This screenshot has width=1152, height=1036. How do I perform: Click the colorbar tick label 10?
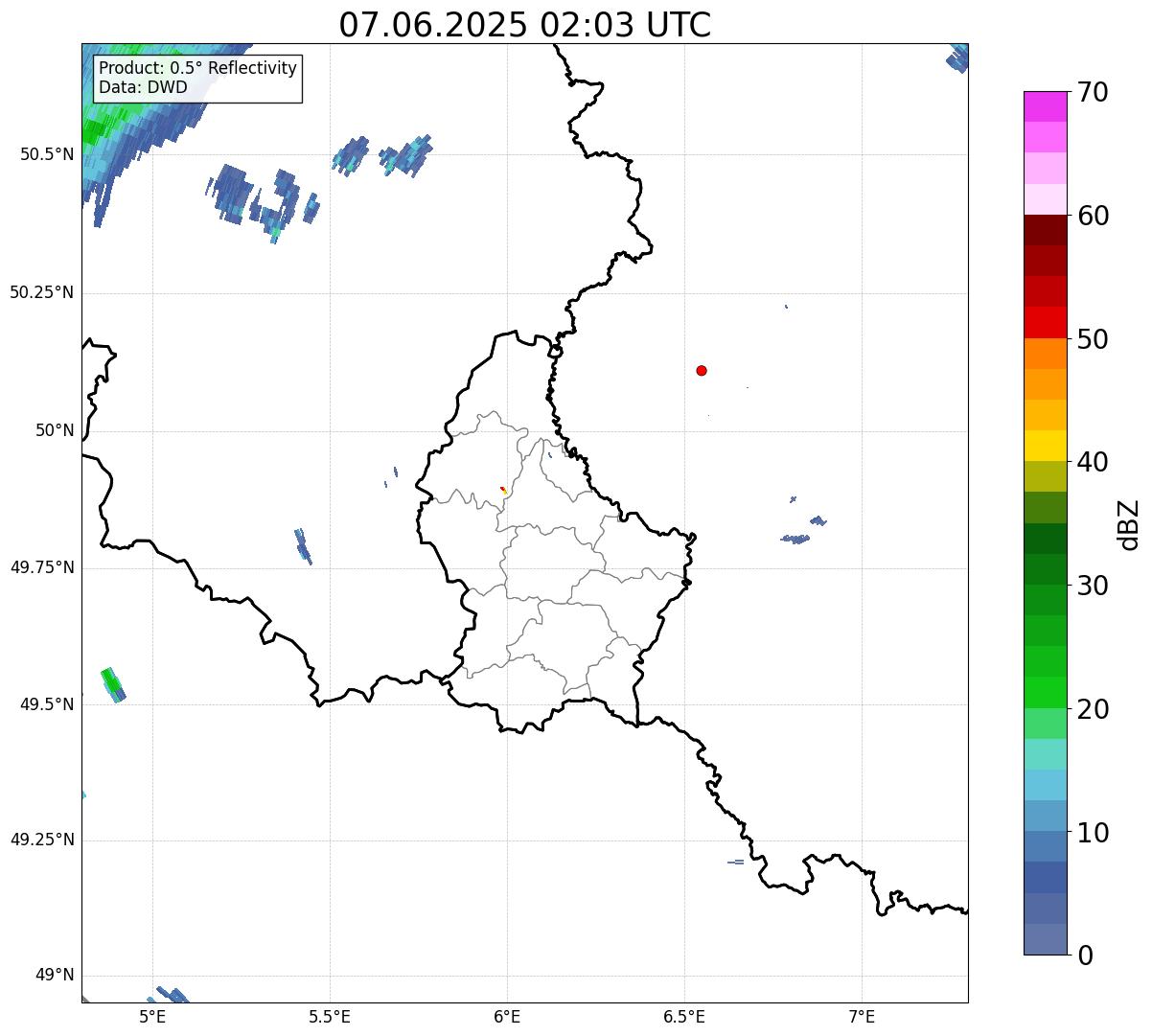tap(1094, 833)
